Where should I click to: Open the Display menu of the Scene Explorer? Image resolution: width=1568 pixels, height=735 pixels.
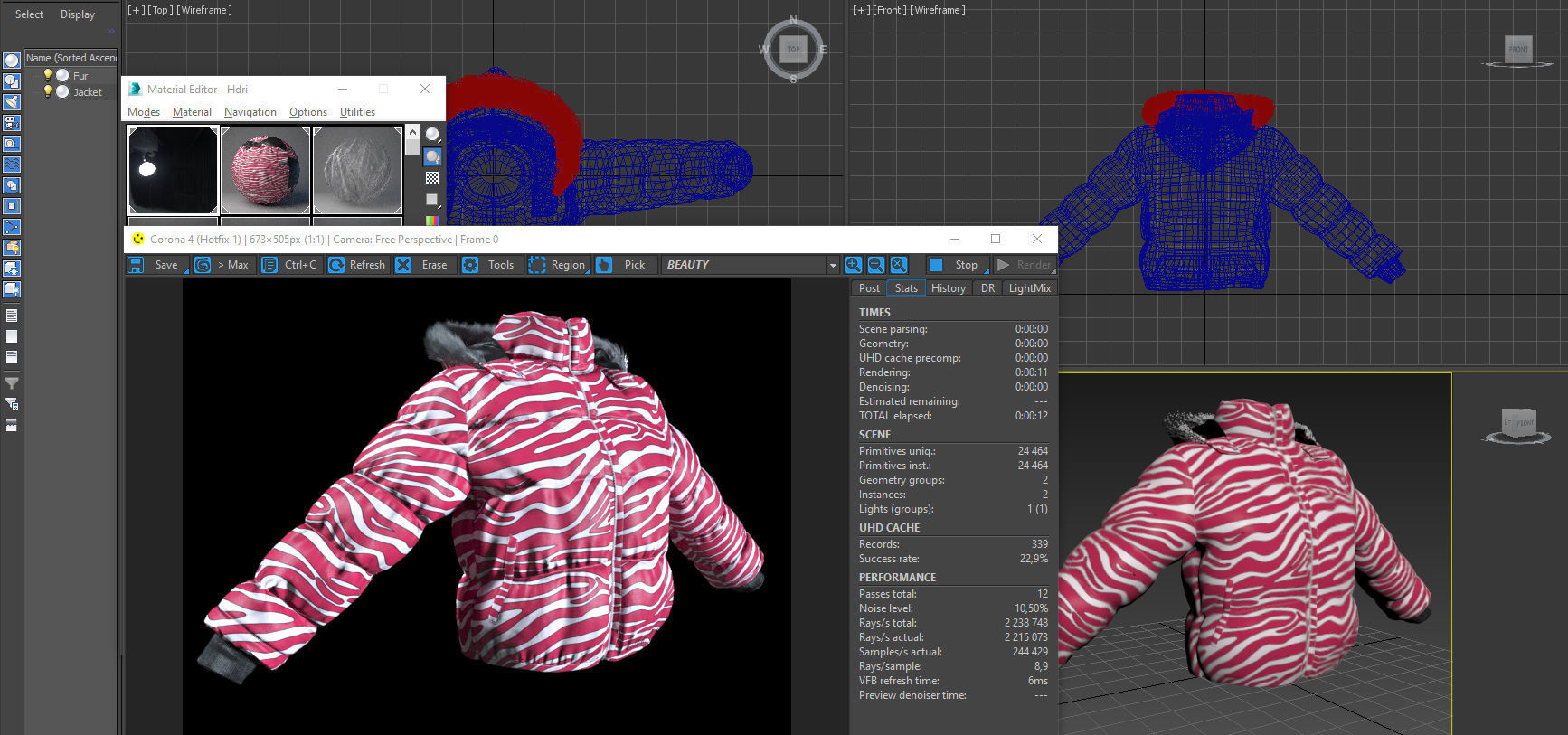tap(78, 14)
